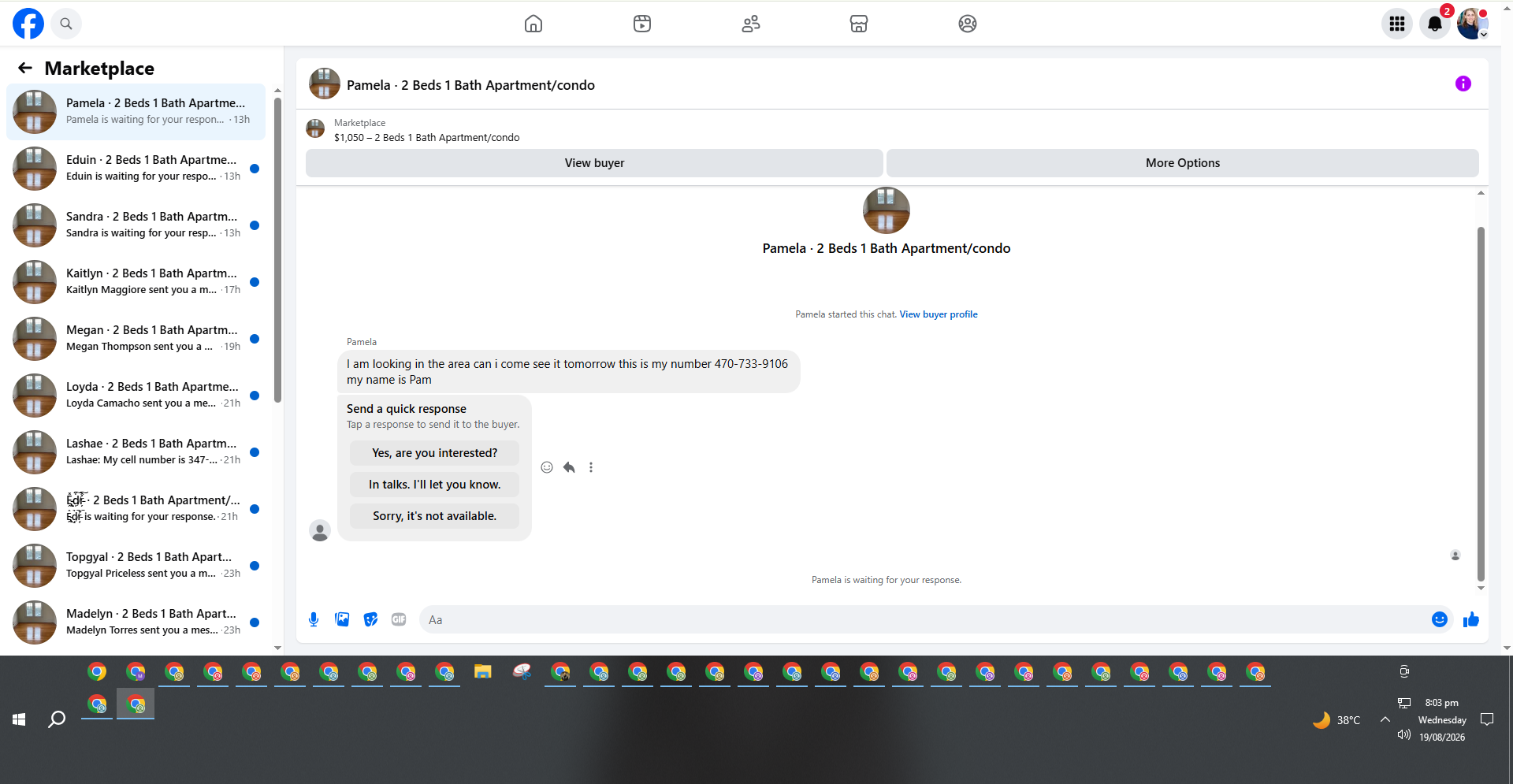The width and height of the screenshot is (1513, 784).
Task: Choose a sticker
Action: click(x=370, y=619)
